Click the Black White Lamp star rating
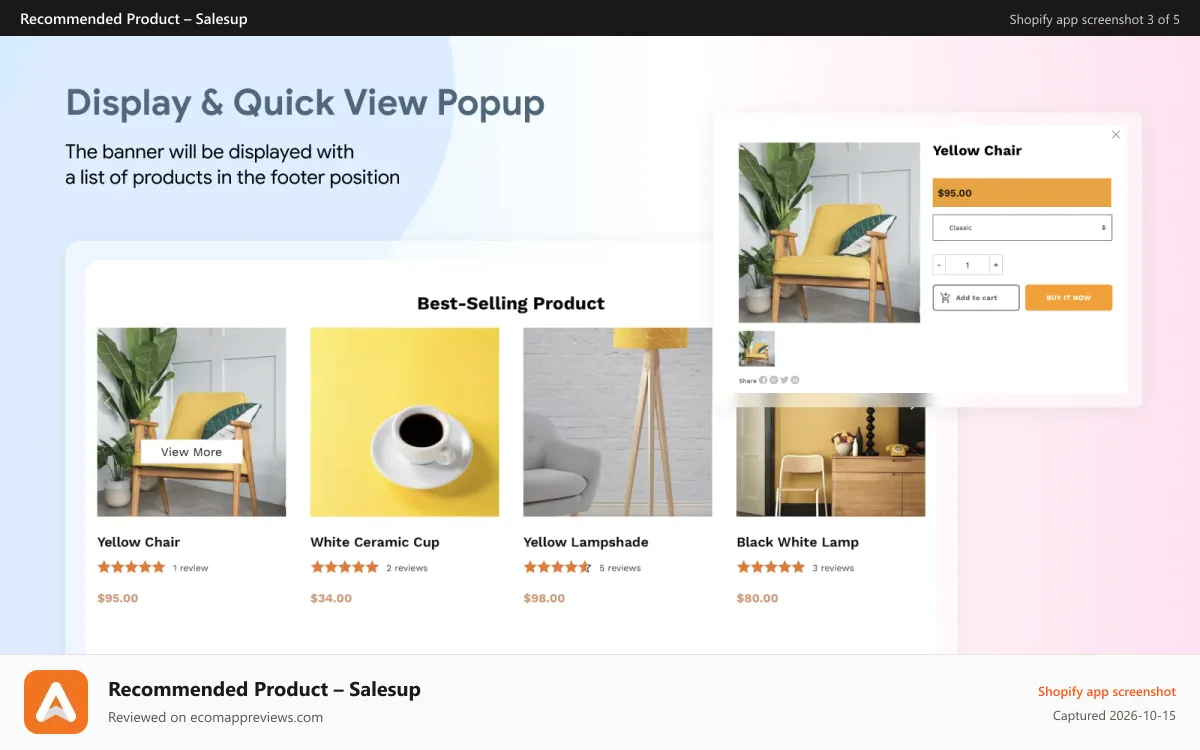This screenshot has height=750, width=1200. click(771, 567)
